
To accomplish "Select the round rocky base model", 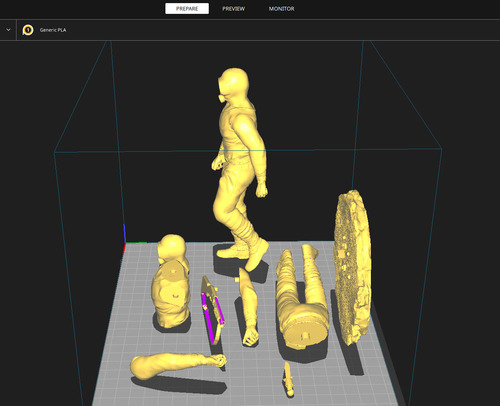I will tap(352, 267).
